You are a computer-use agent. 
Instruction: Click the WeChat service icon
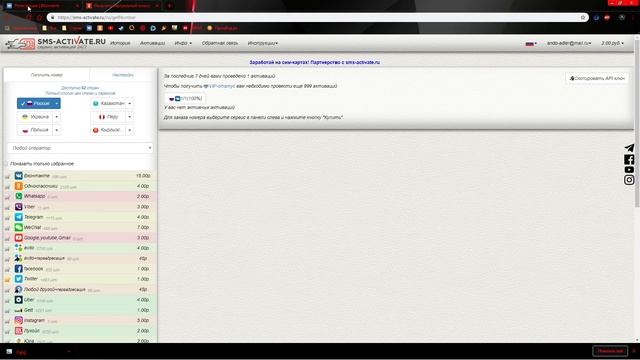coord(18,227)
